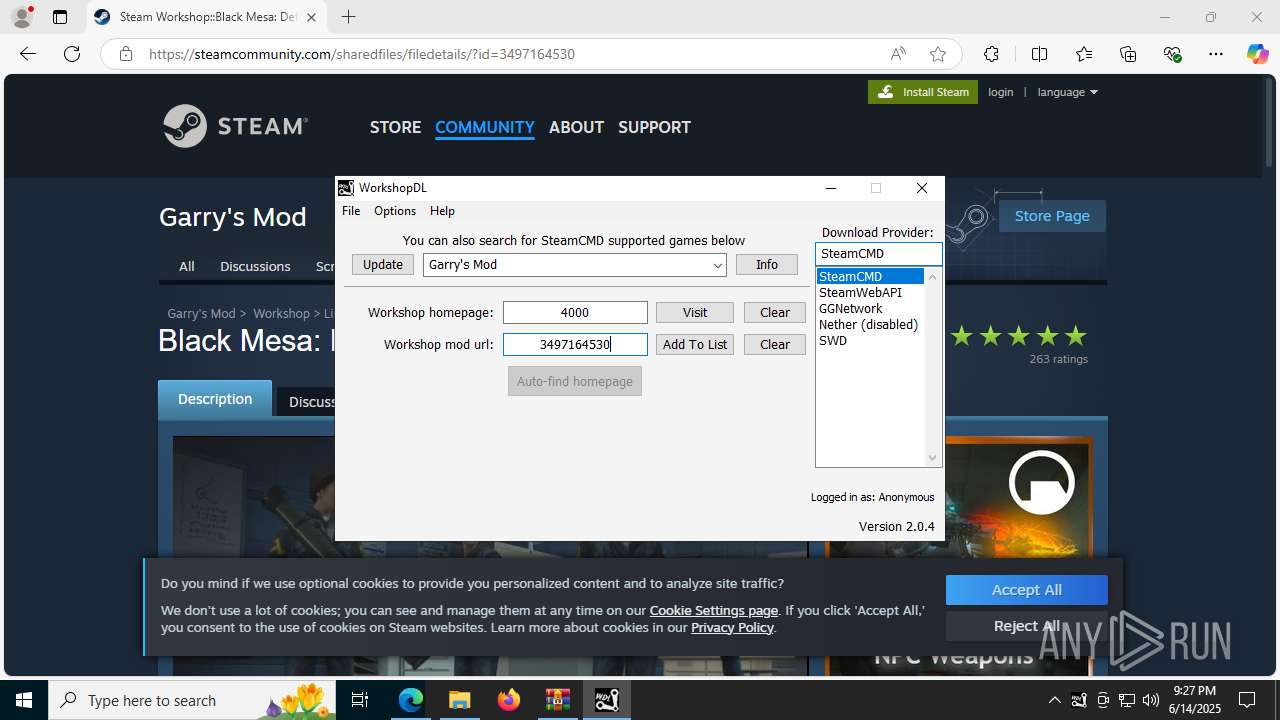
Task: Switch to the Garry's Mod All tab
Action: click(186, 266)
